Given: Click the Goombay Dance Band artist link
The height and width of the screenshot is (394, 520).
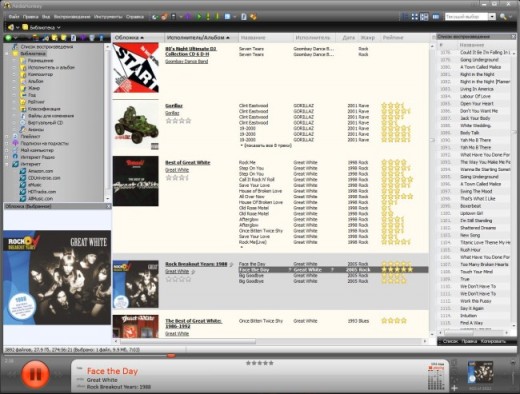Looking at the screenshot, I should tap(187, 61).
